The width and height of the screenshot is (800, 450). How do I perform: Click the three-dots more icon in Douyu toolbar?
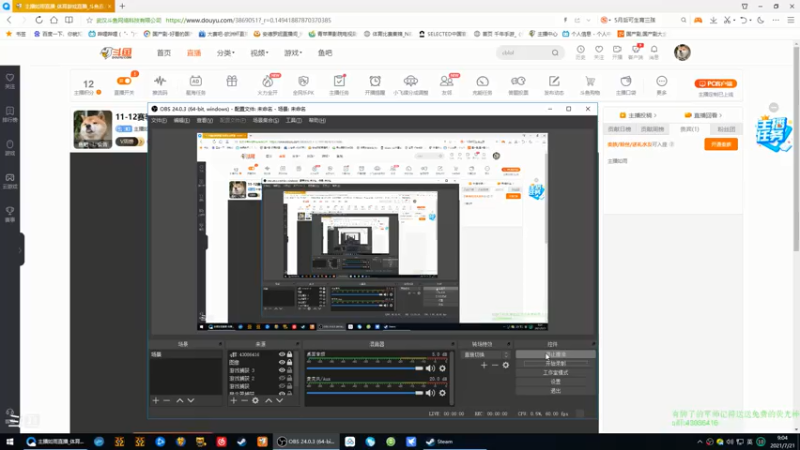662,81
